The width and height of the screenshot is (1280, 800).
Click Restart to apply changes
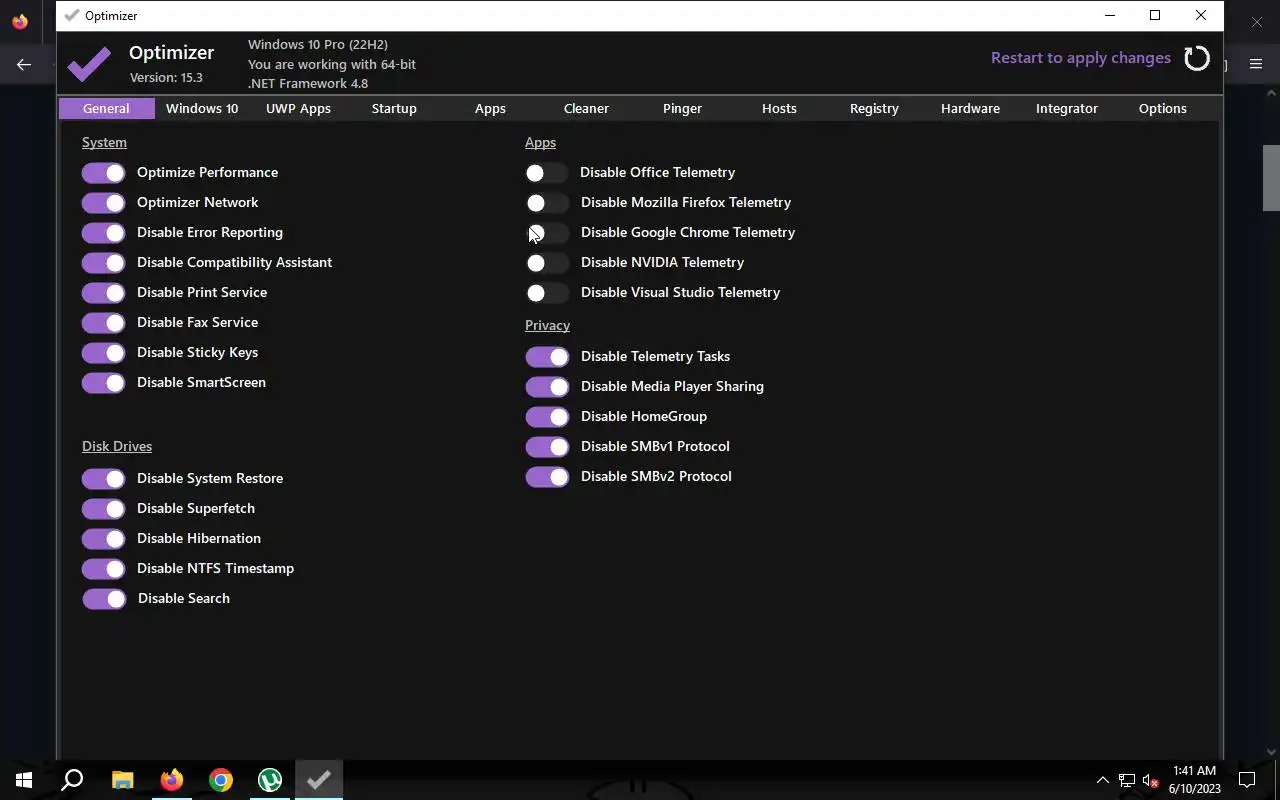tap(1081, 58)
